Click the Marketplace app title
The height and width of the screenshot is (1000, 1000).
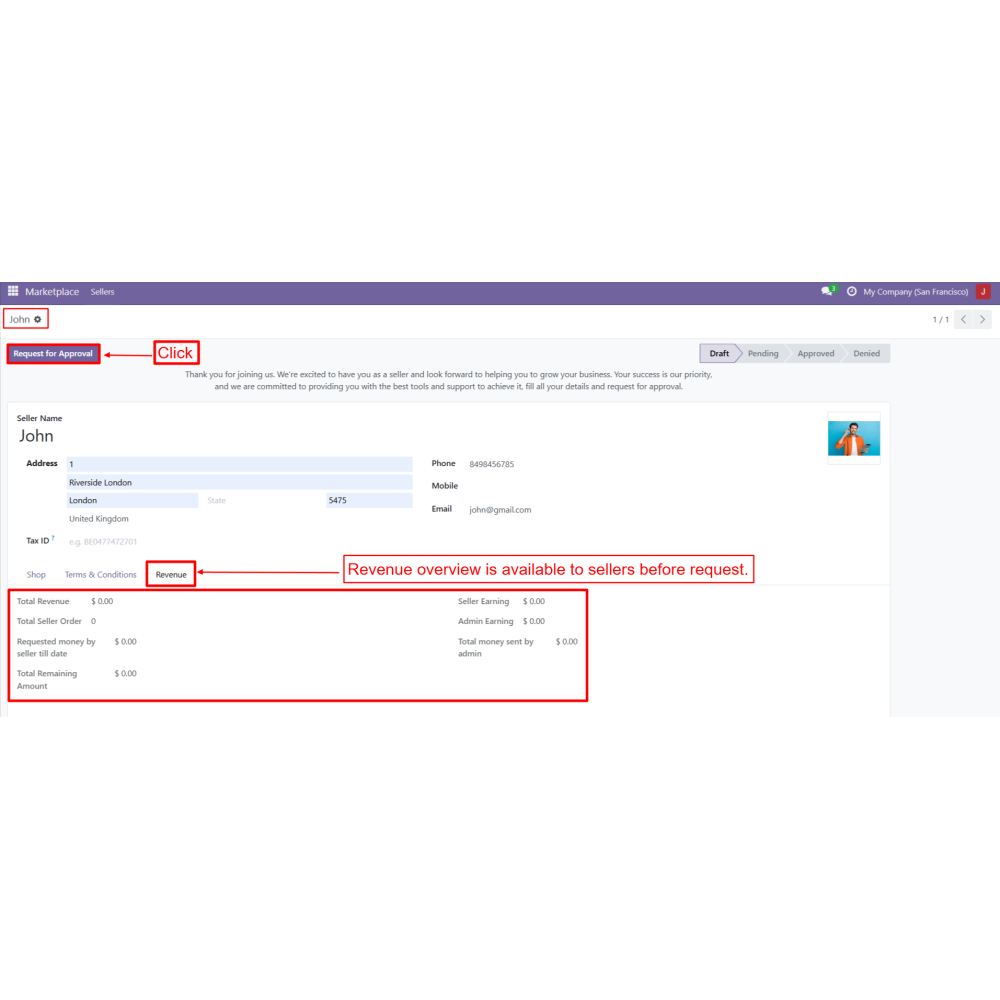point(52,292)
